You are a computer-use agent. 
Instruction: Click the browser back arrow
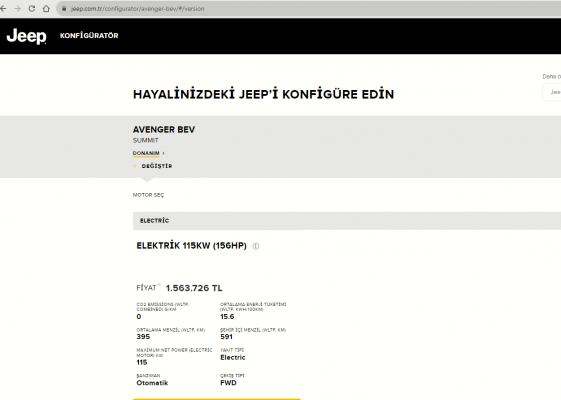[x=3, y=9]
